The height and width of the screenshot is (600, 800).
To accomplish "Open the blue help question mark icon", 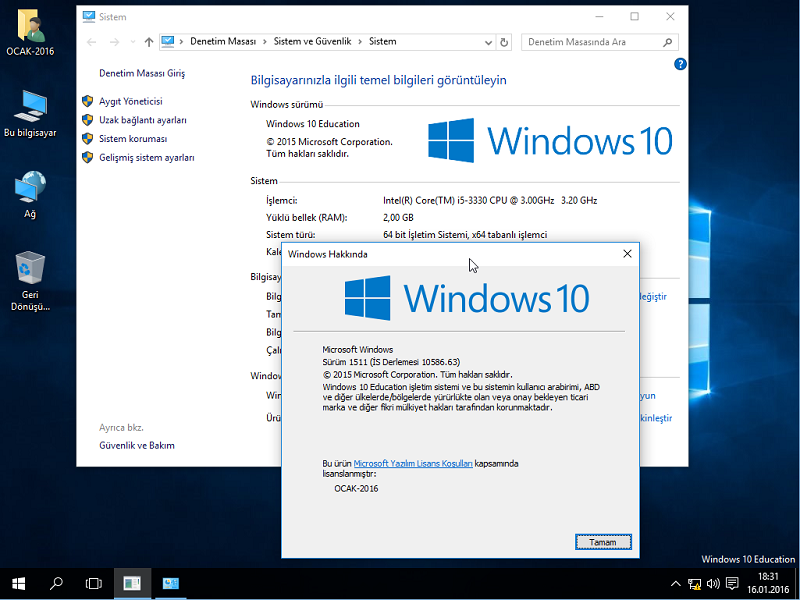I will click(680, 64).
